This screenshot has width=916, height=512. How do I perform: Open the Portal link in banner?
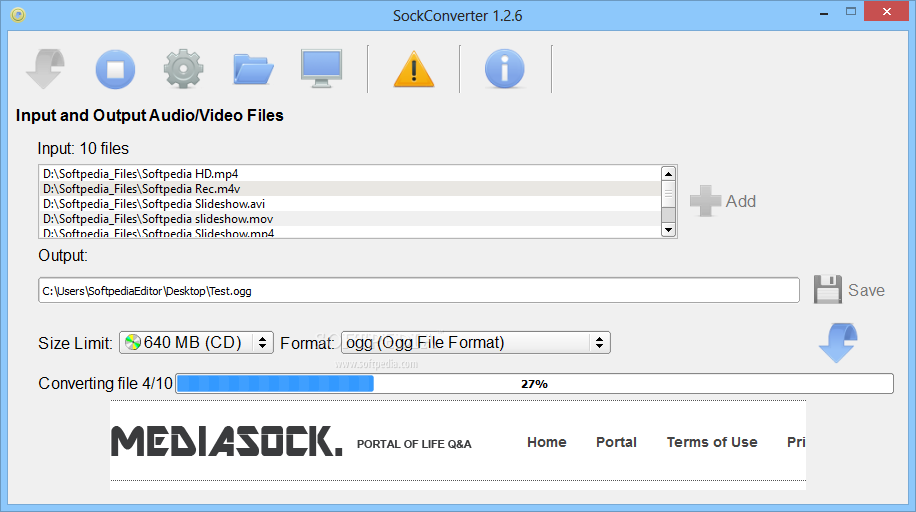point(616,442)
